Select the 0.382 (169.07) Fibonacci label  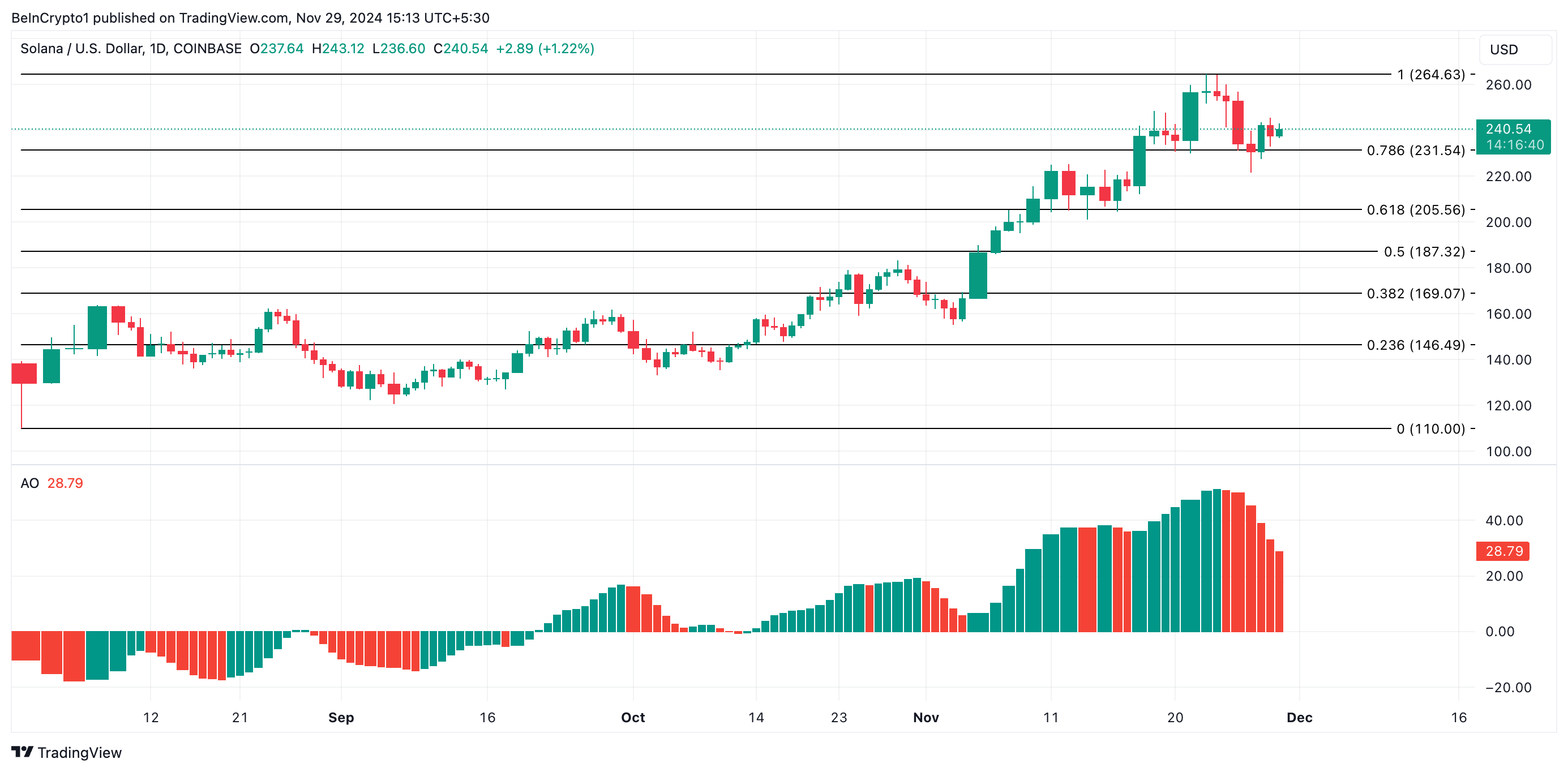pyautogui.click(x=1415, y=293)
